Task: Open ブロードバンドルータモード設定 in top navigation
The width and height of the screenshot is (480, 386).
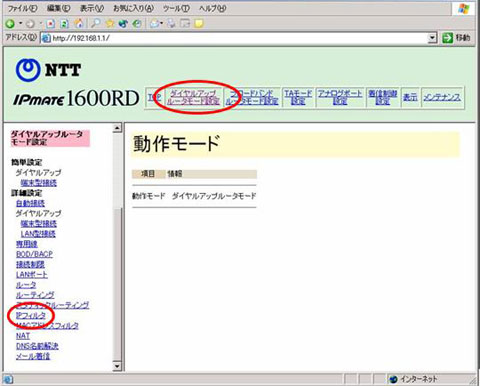Action: coord(252,97)
